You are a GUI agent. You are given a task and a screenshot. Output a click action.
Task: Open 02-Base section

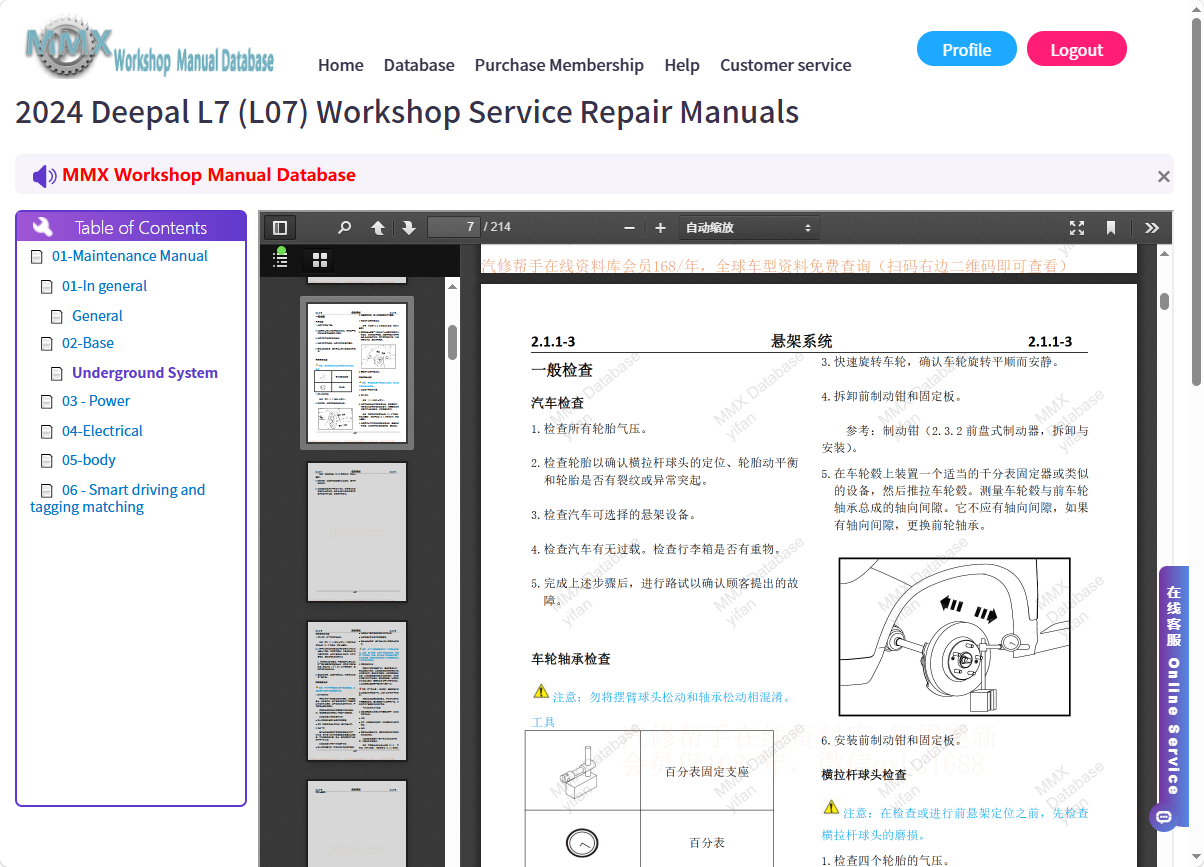[x=88, y=343]
